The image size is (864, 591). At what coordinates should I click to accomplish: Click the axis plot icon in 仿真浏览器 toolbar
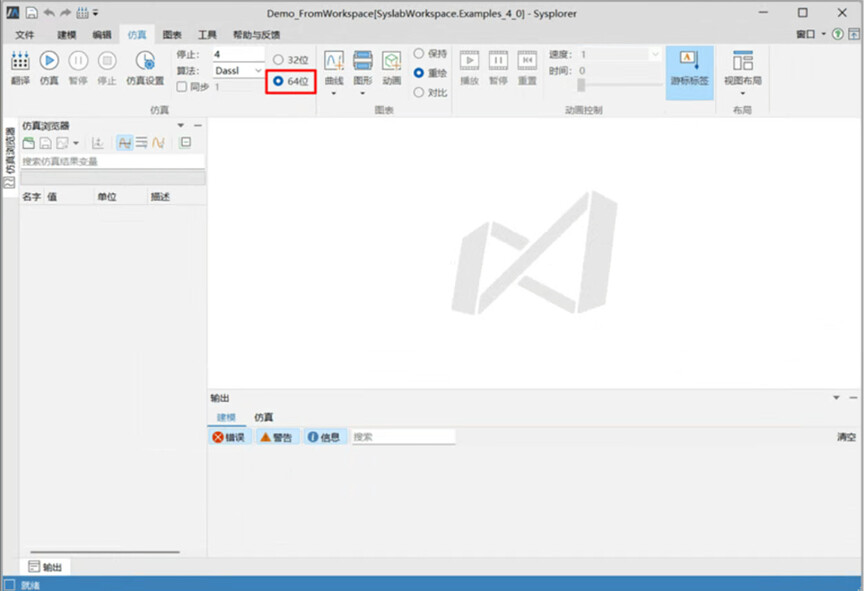(98, 143)
